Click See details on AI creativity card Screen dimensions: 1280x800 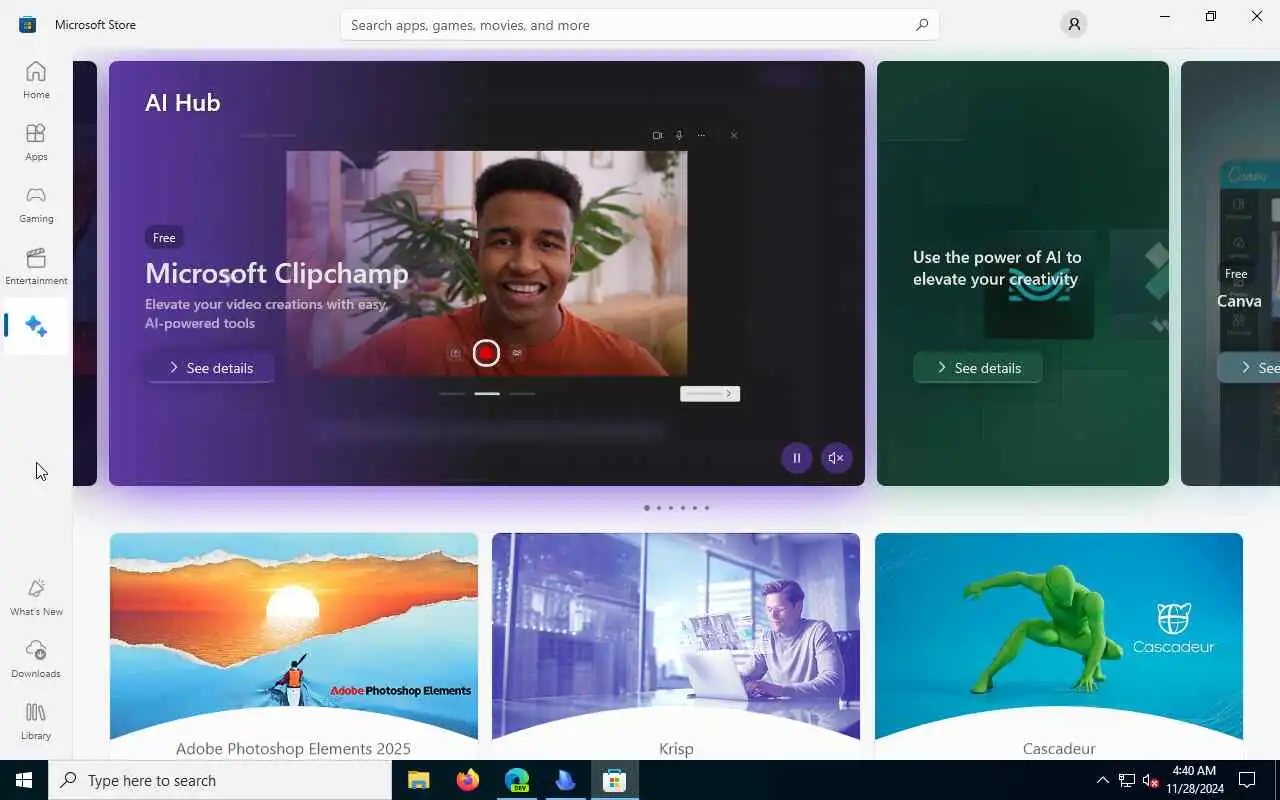(978, 368)
